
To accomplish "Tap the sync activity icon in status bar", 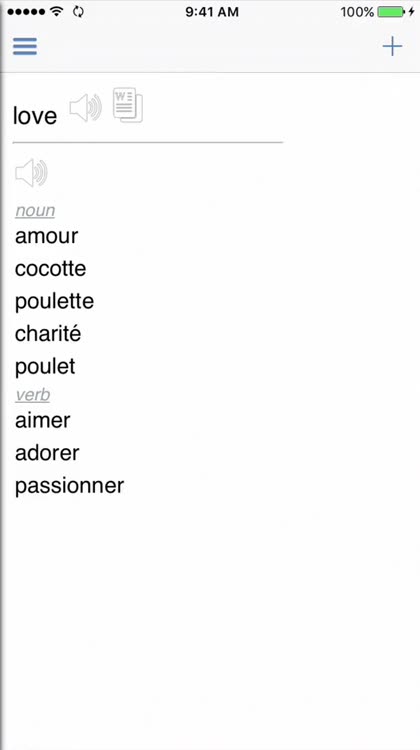I will coord(78,12).
